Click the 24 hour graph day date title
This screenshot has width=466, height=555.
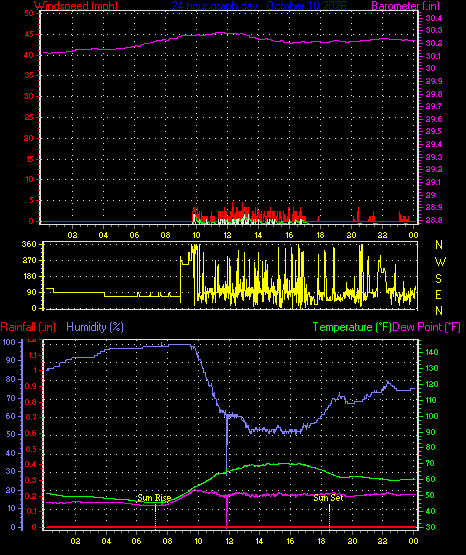pos(259,6)
